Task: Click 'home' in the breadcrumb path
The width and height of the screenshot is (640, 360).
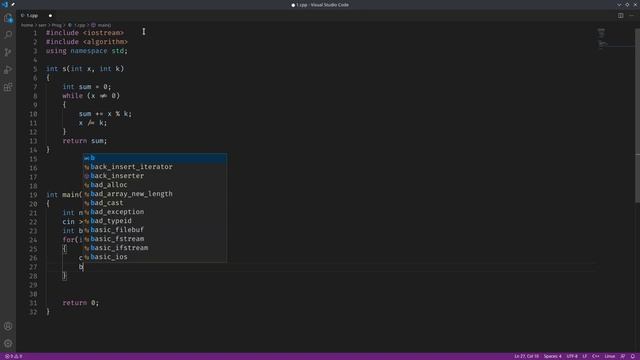Action: (27, 25)
